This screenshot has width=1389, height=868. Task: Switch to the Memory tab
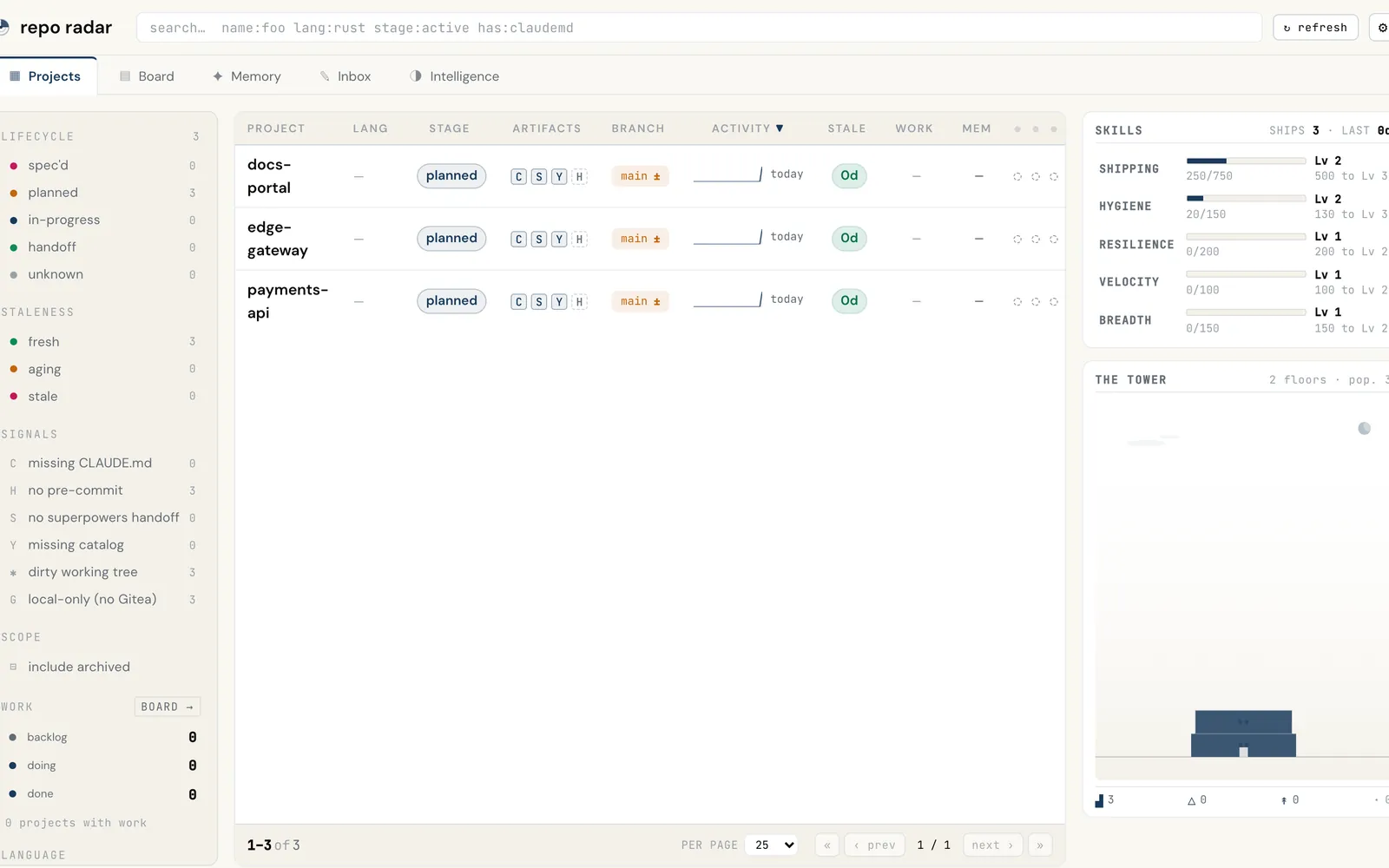[247, 76]
